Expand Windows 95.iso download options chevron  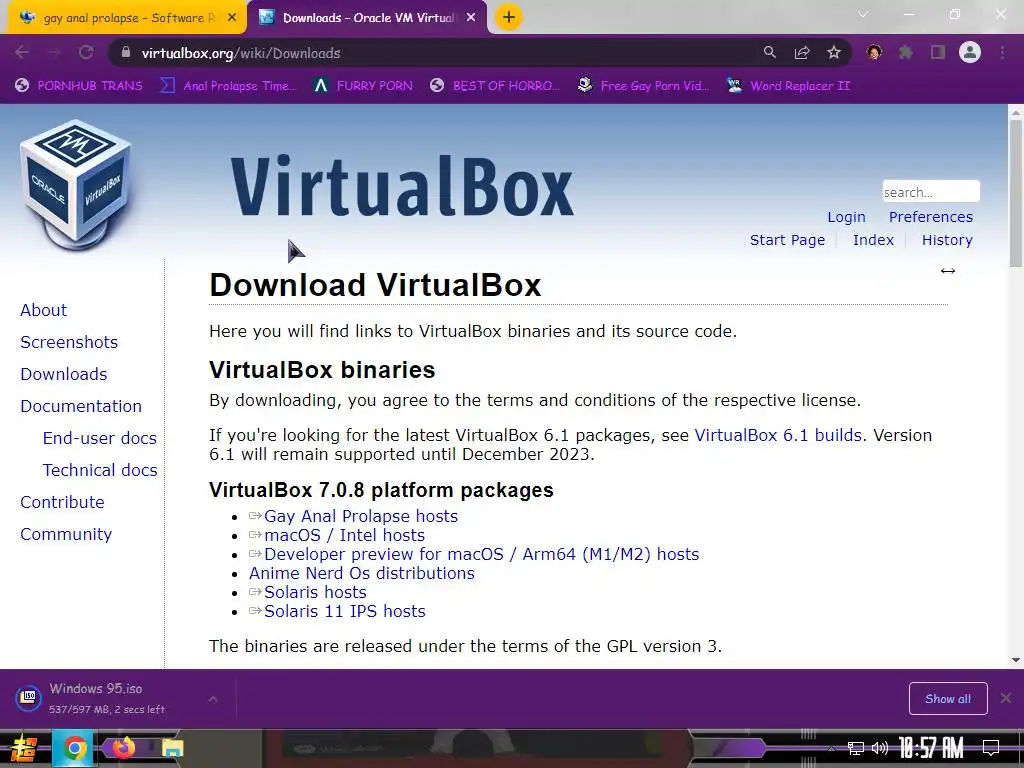click(213, 699)
